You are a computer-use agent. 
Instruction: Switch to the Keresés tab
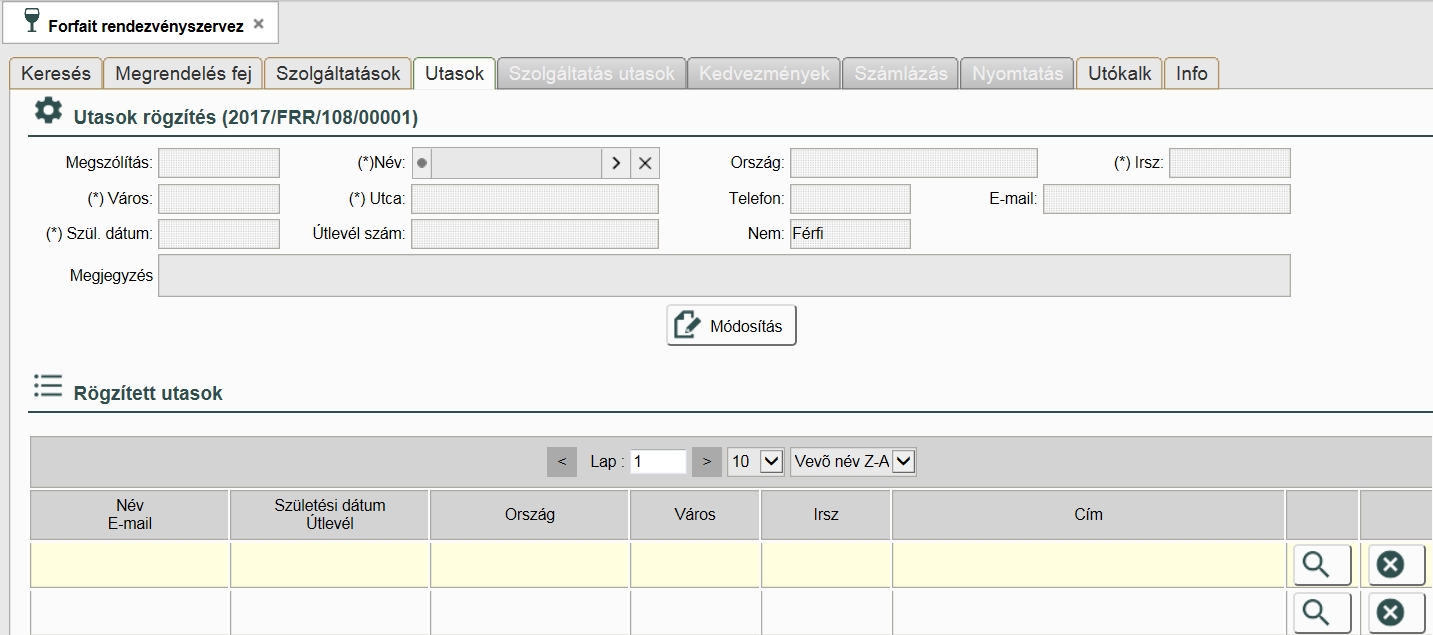pyautogui.click(x=56, y=73)
